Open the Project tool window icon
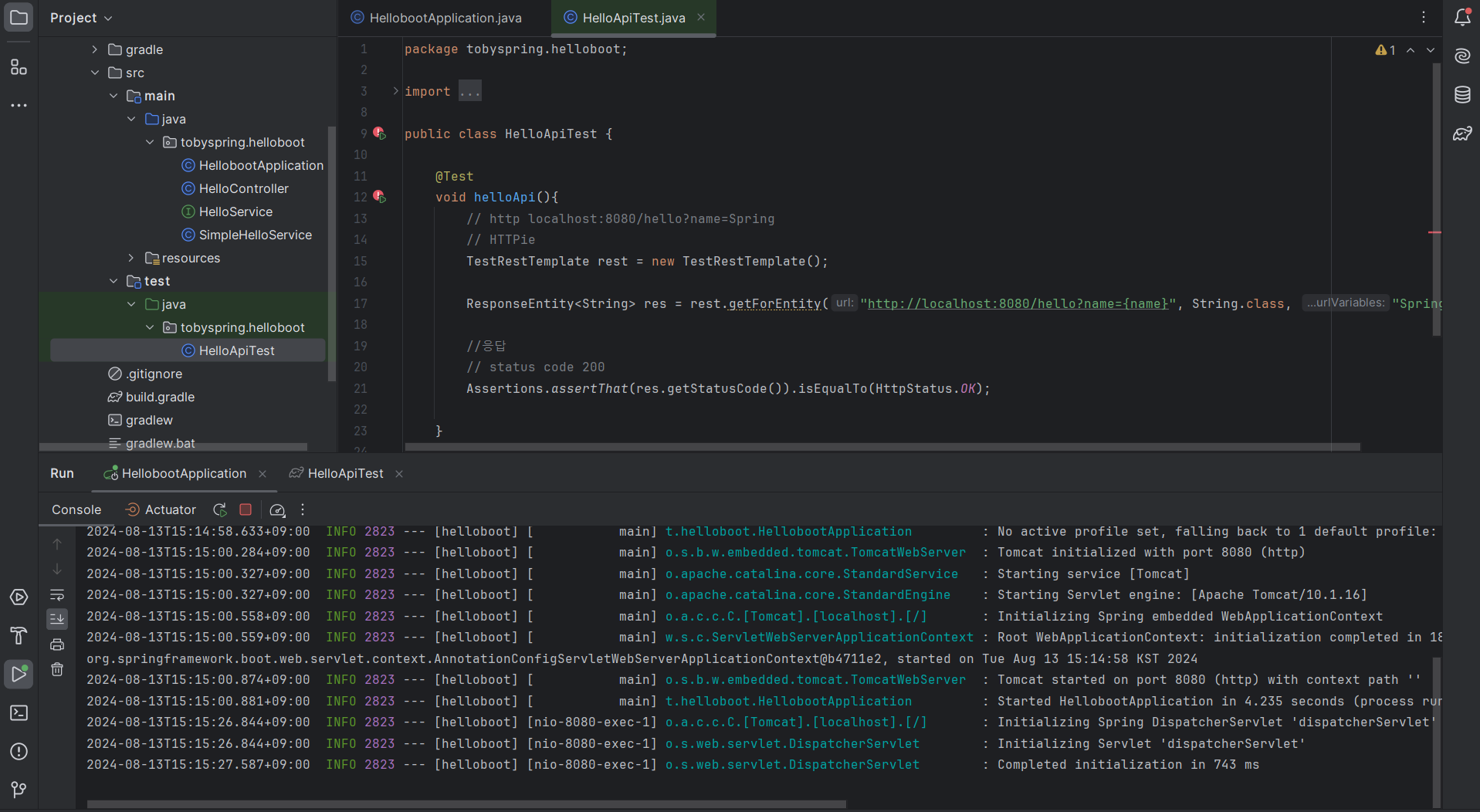 (19, 17)
